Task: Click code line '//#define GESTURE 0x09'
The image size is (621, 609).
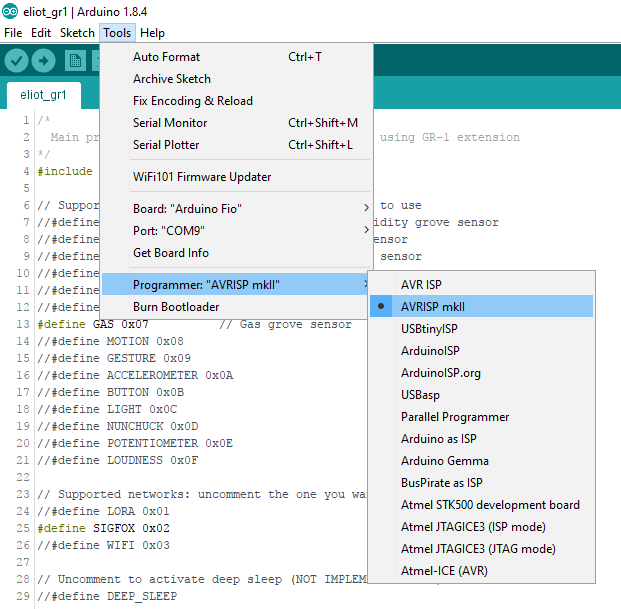Action: (x=114, y=358)
